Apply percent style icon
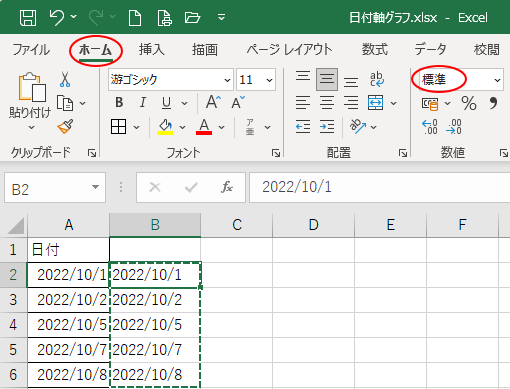 (469, 103)
